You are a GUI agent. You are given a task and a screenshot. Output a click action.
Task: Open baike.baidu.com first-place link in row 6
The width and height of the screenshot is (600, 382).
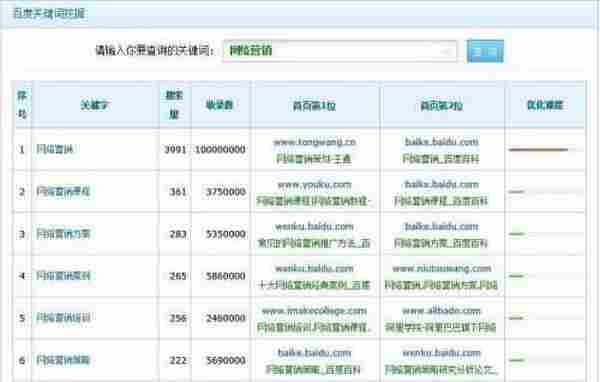[x=315, y=353]
